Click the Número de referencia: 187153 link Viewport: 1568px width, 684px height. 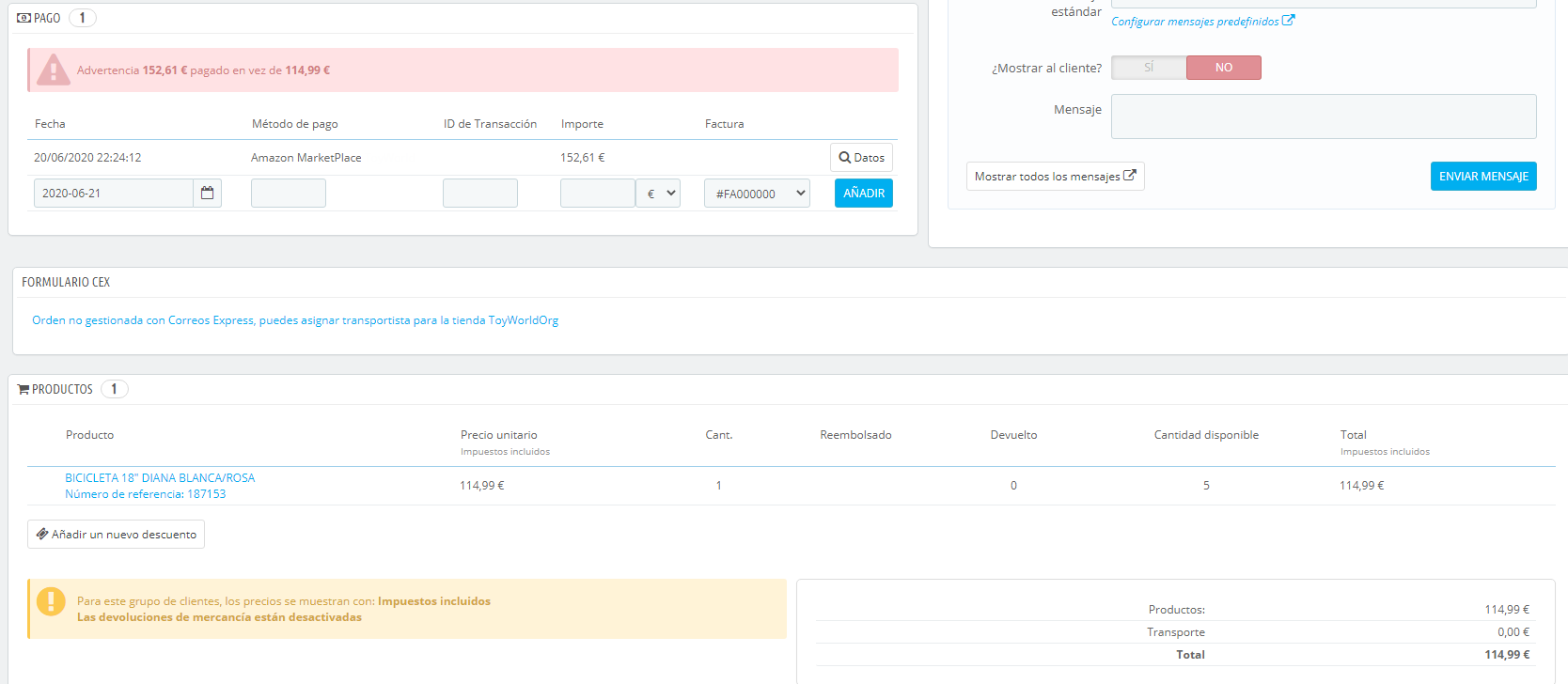(x=146, y=494)
